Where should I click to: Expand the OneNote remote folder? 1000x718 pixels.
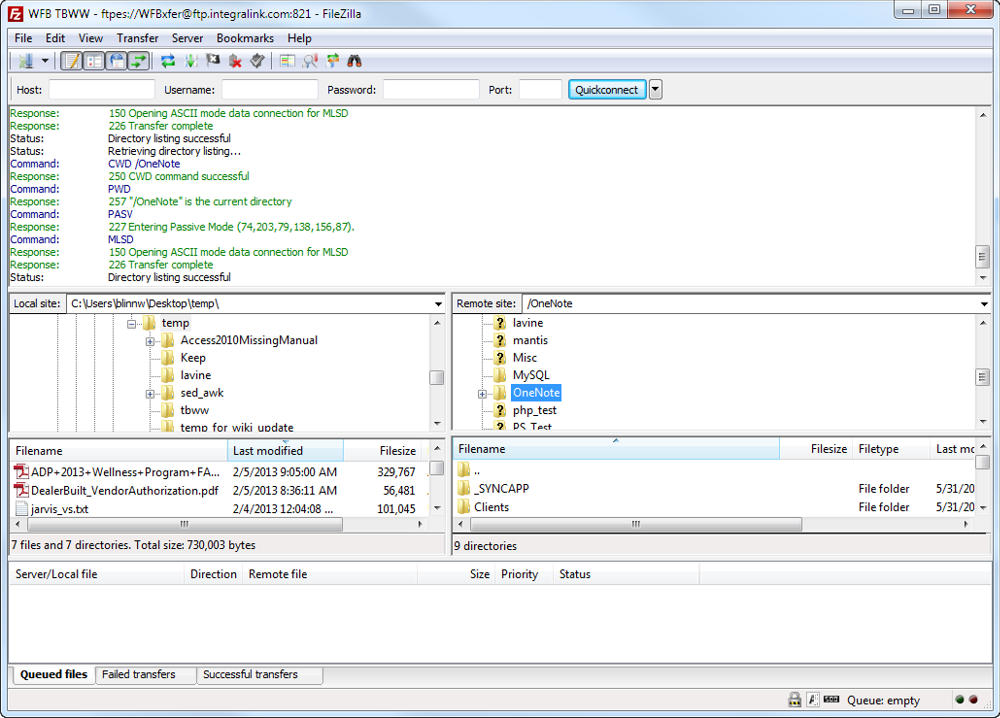[x=482, y=394]
